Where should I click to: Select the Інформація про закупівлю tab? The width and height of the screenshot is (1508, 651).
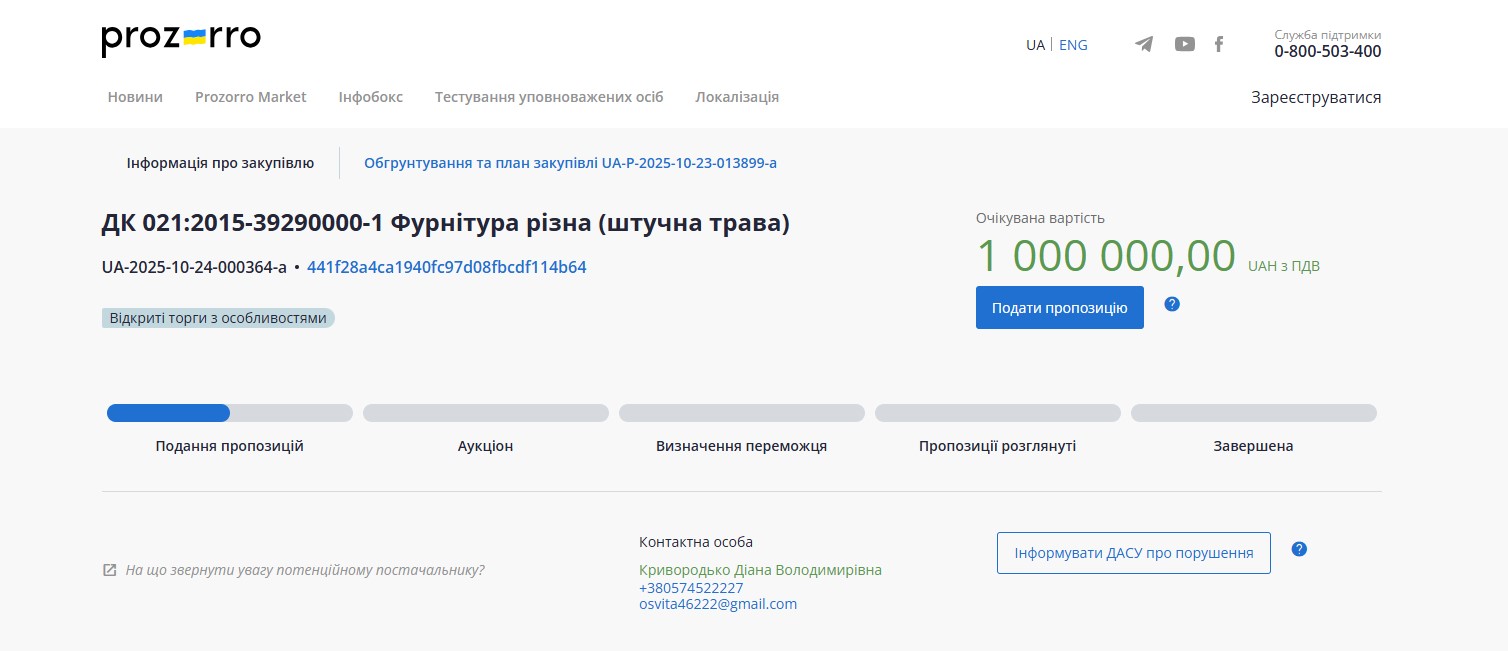218,162
